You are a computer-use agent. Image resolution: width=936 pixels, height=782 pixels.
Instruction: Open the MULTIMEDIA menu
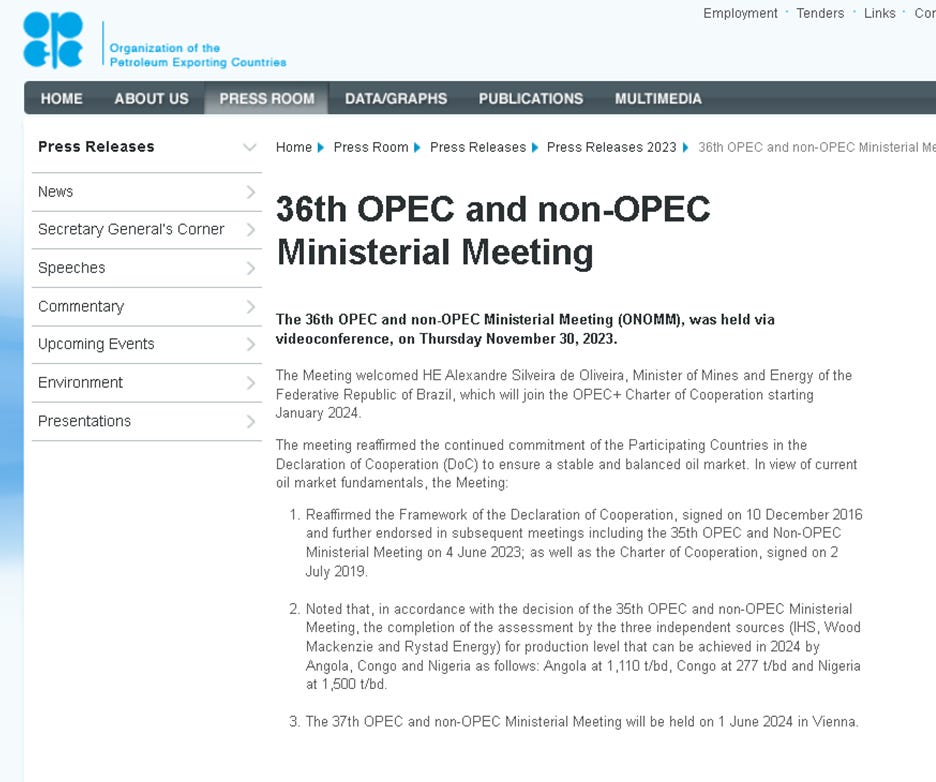coord(658,98)
